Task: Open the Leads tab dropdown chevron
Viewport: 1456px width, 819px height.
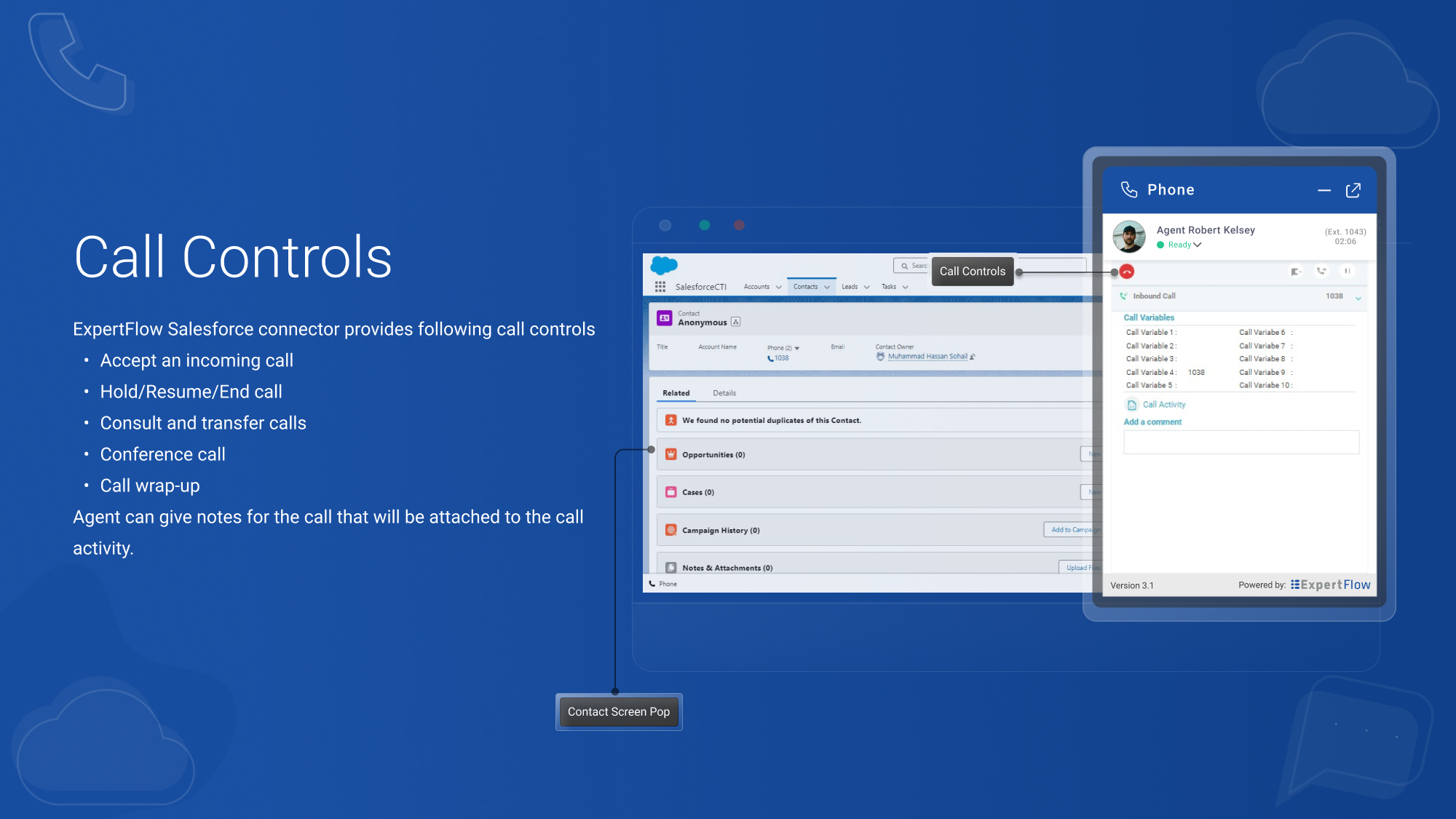Action: pos(866,288)
